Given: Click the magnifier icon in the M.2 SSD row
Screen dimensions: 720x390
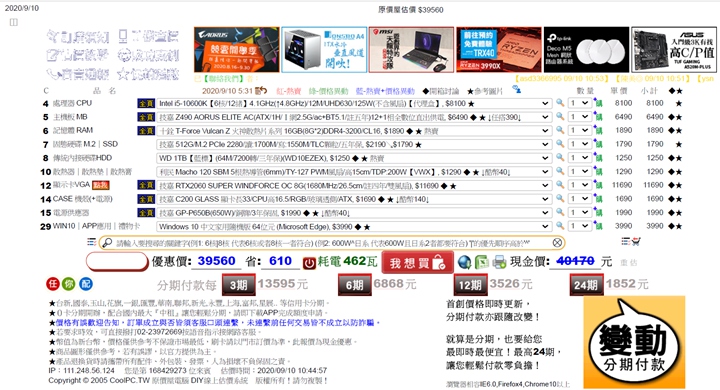Looking at the screenshot, I should click(560, 144).
